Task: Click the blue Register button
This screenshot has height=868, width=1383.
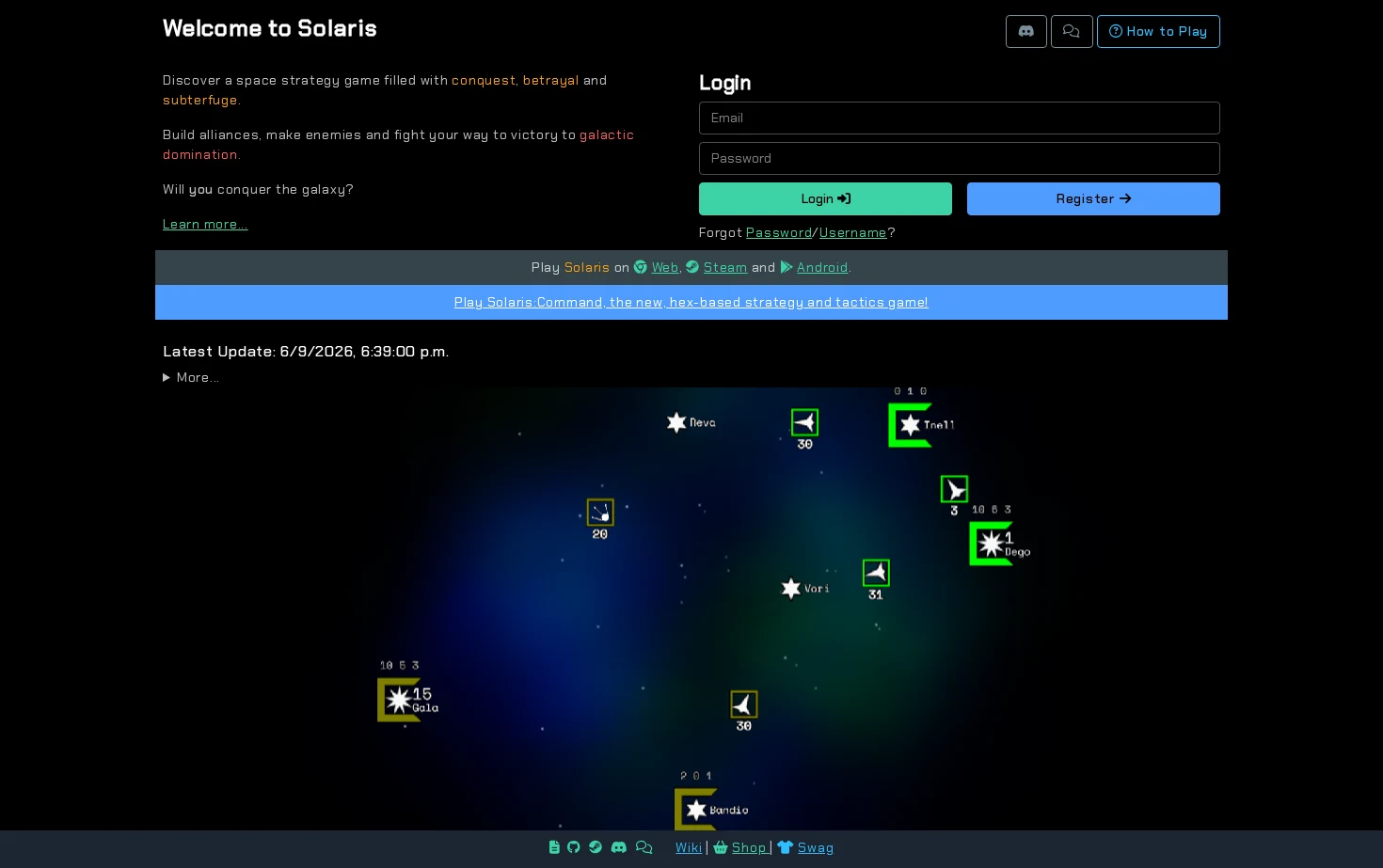Action: [1093, 198]
